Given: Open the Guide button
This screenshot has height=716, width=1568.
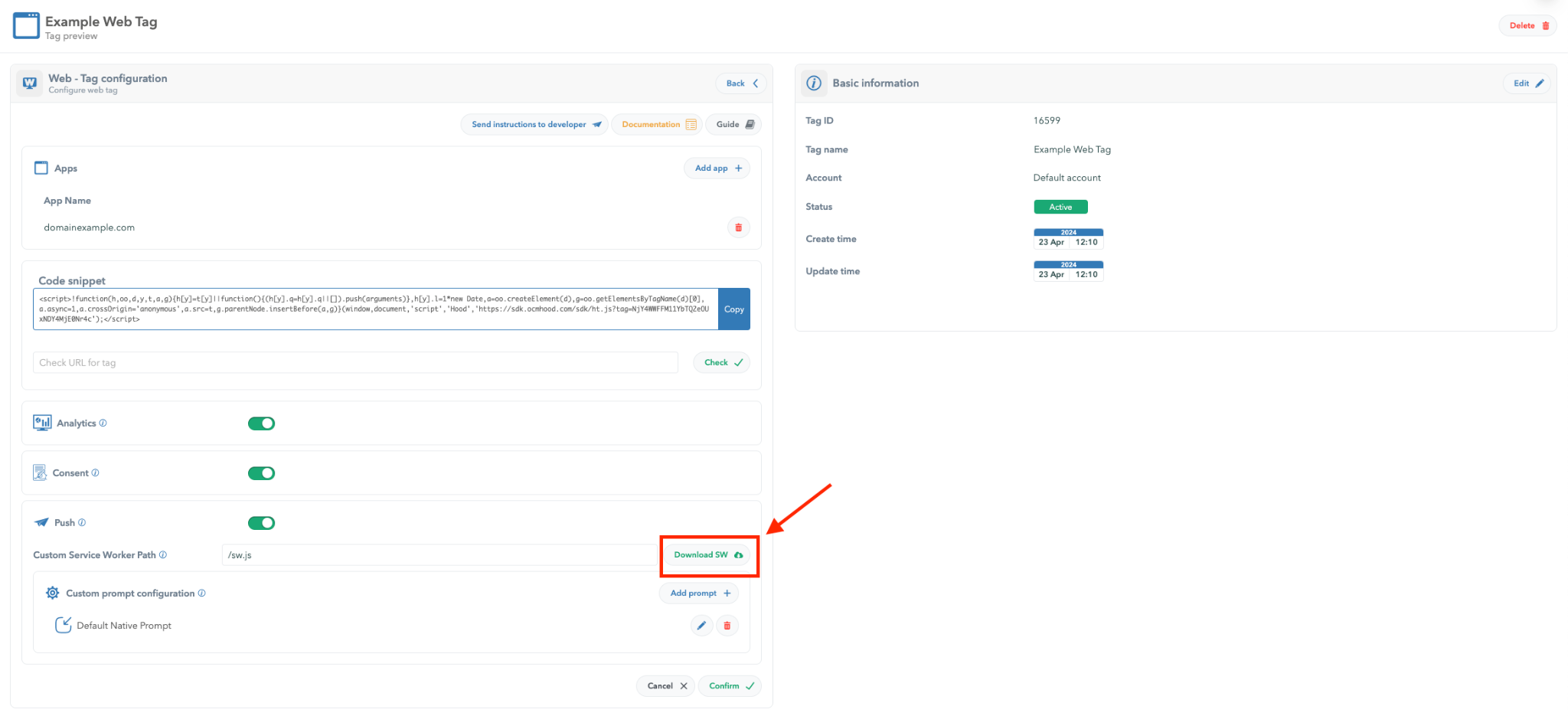Looking at the screenshot, I should (x=733, y=124).
